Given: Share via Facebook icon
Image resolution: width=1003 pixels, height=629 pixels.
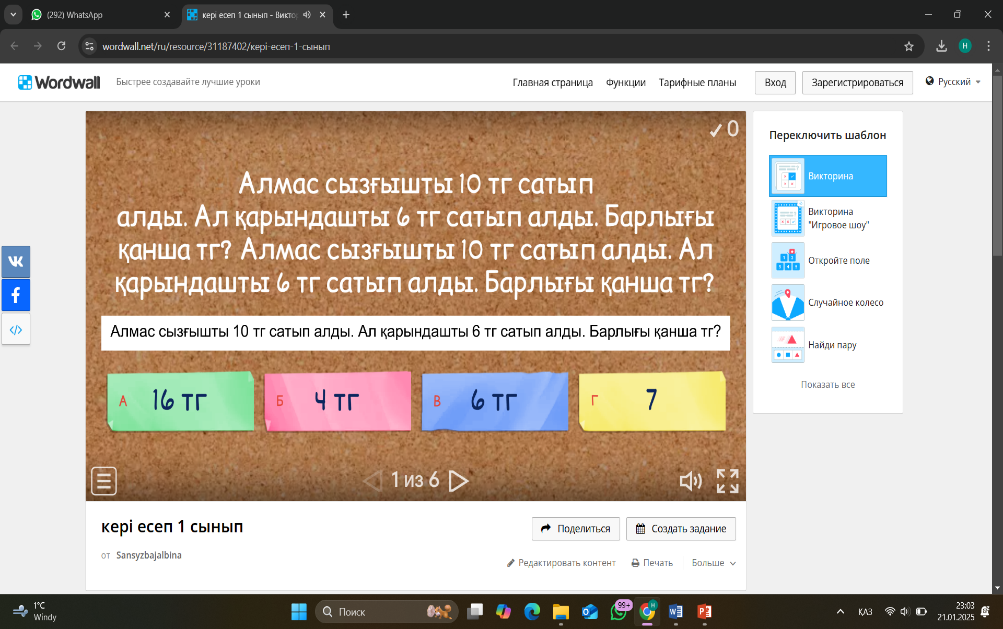Looking at the screenshot, I should [16, 295].
